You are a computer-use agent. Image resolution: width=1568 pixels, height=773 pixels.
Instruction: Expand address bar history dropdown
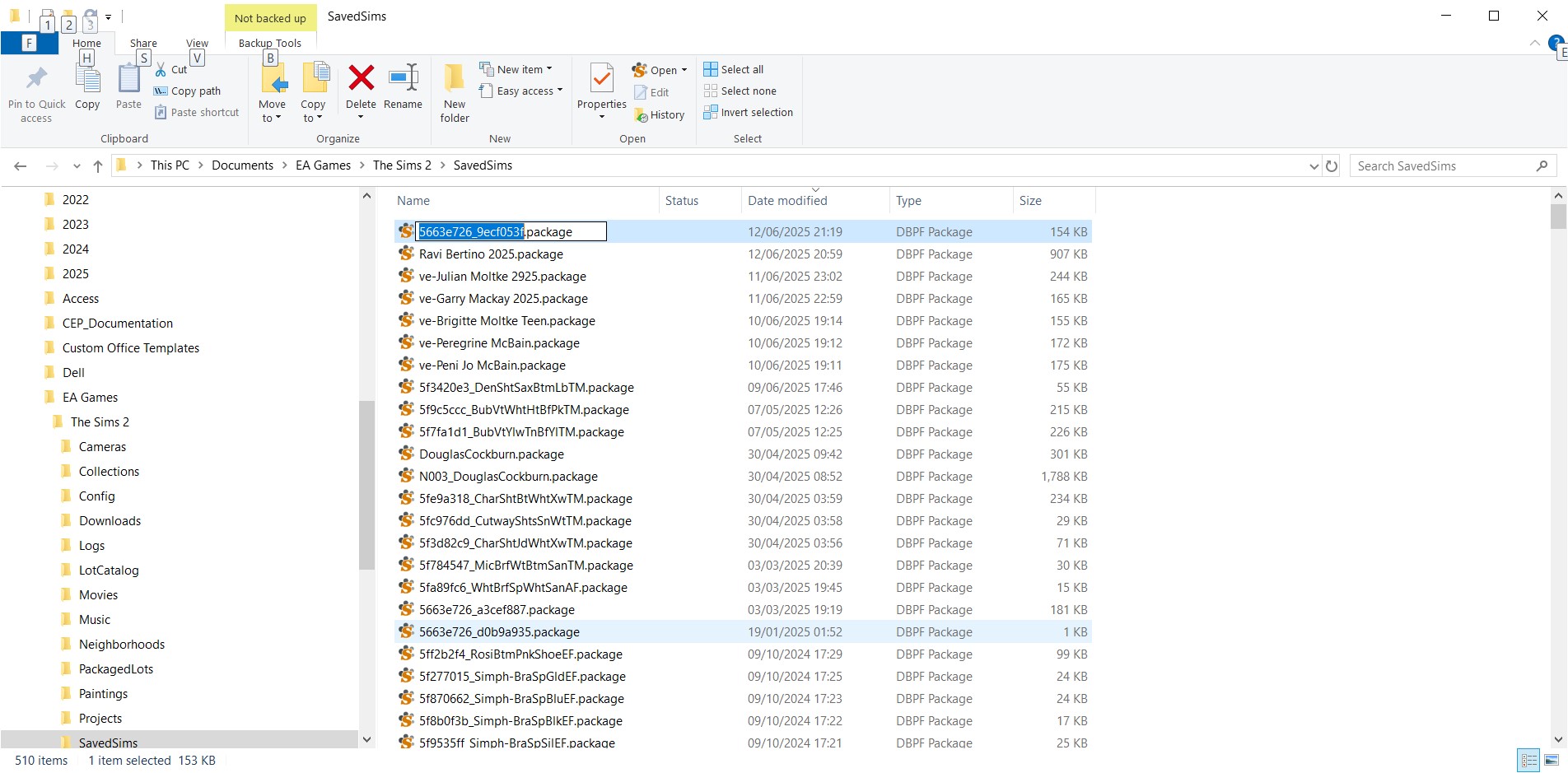(x=1314, y=166)
